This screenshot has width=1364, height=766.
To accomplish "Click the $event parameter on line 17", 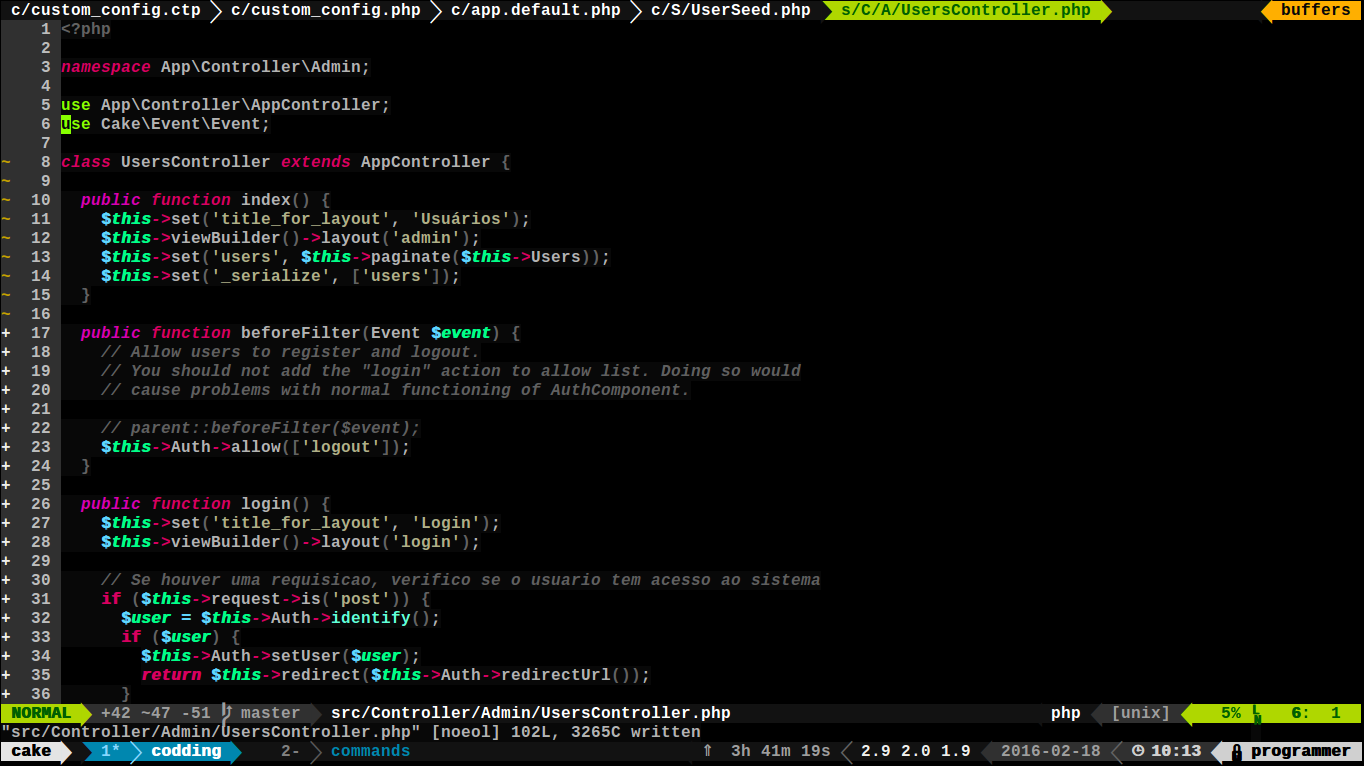I will coord(460,333).
